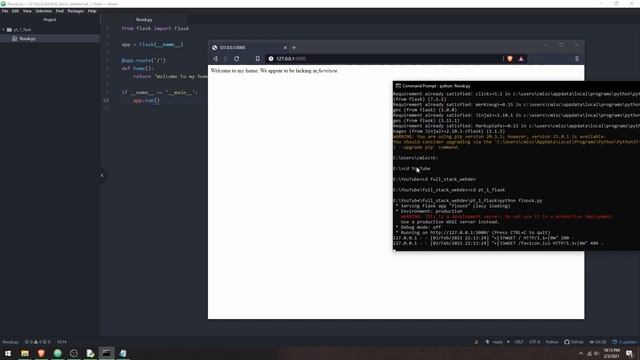Open the Windows notification center
The width and height of the screenshot is (640, 360).
point(629,353)
